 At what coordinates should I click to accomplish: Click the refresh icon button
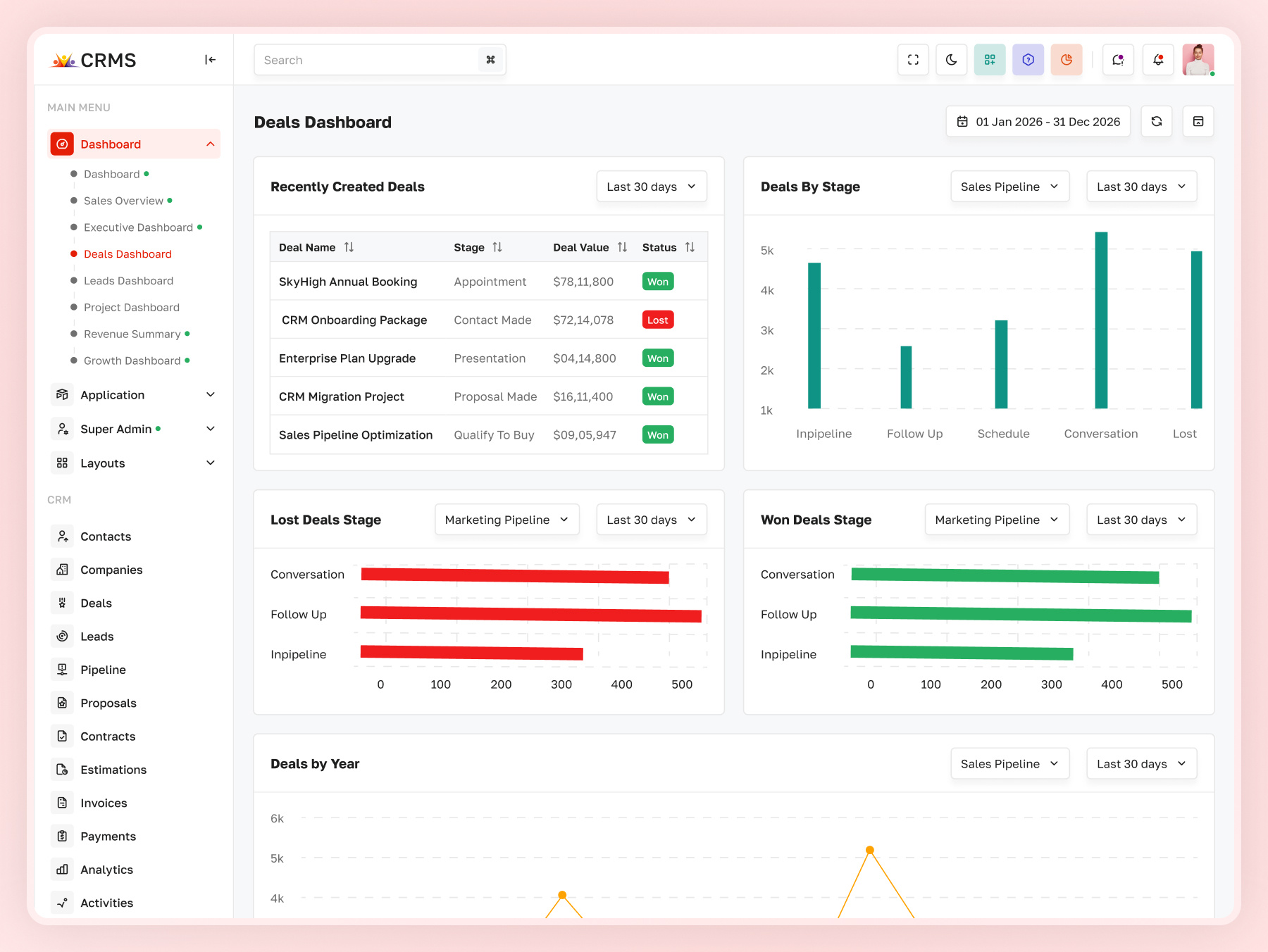coord(1157,122)
